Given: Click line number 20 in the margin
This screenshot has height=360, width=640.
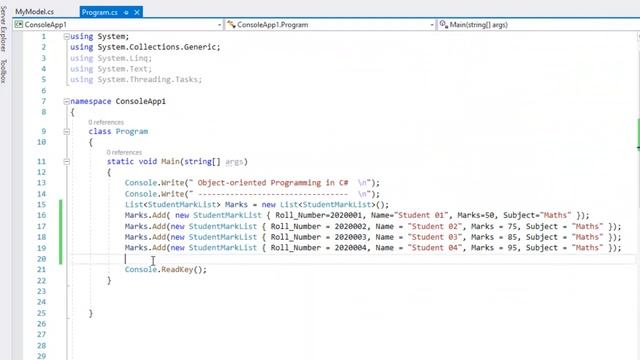Looking at the screenshot, I should (41, 259).
